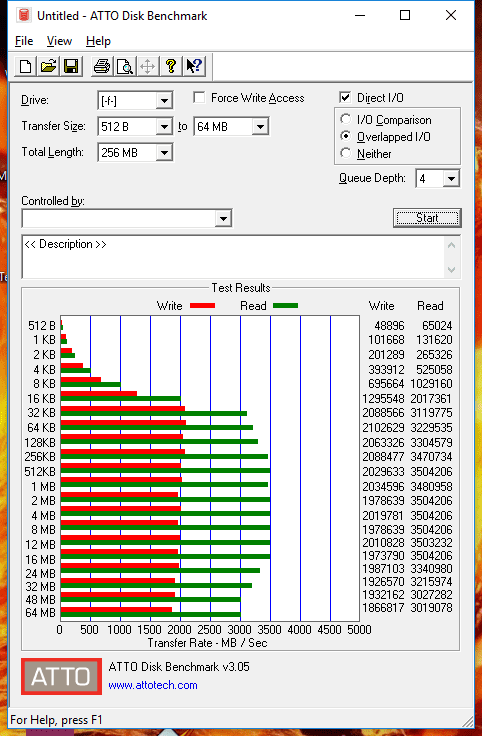The height and width of the screenshot is (736, 482).
Task: Click the Open file toolbar icon
Action: tap(48, 66)
